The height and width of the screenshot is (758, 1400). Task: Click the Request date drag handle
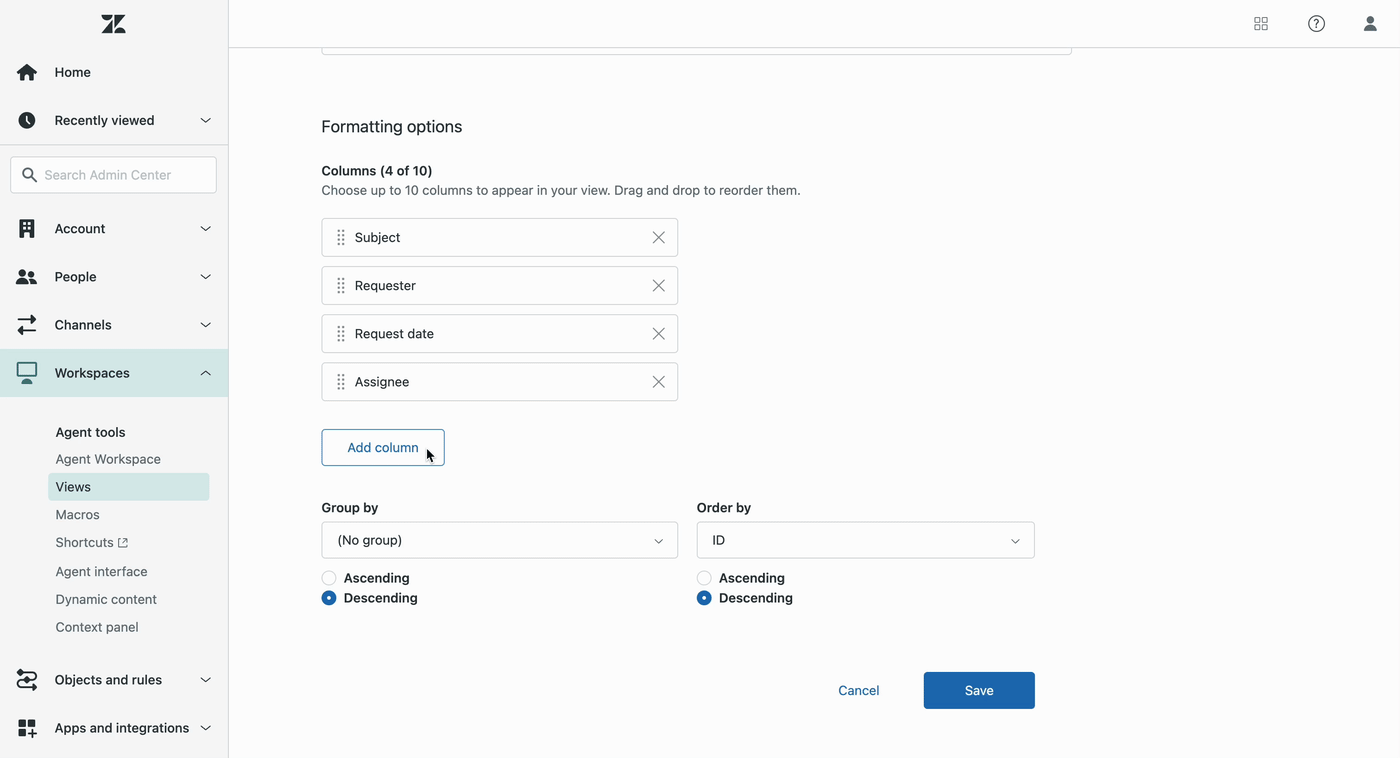point(341,334)
